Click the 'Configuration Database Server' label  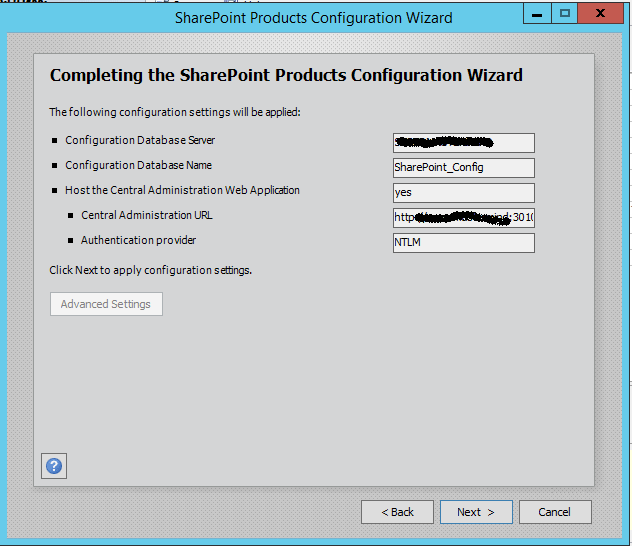(x=140, y=141)
